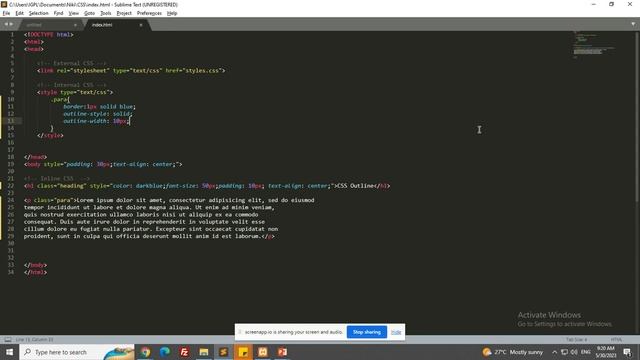Go to previous tab with left arrow
Screen dimensions: 640x360
pos(6,24)
